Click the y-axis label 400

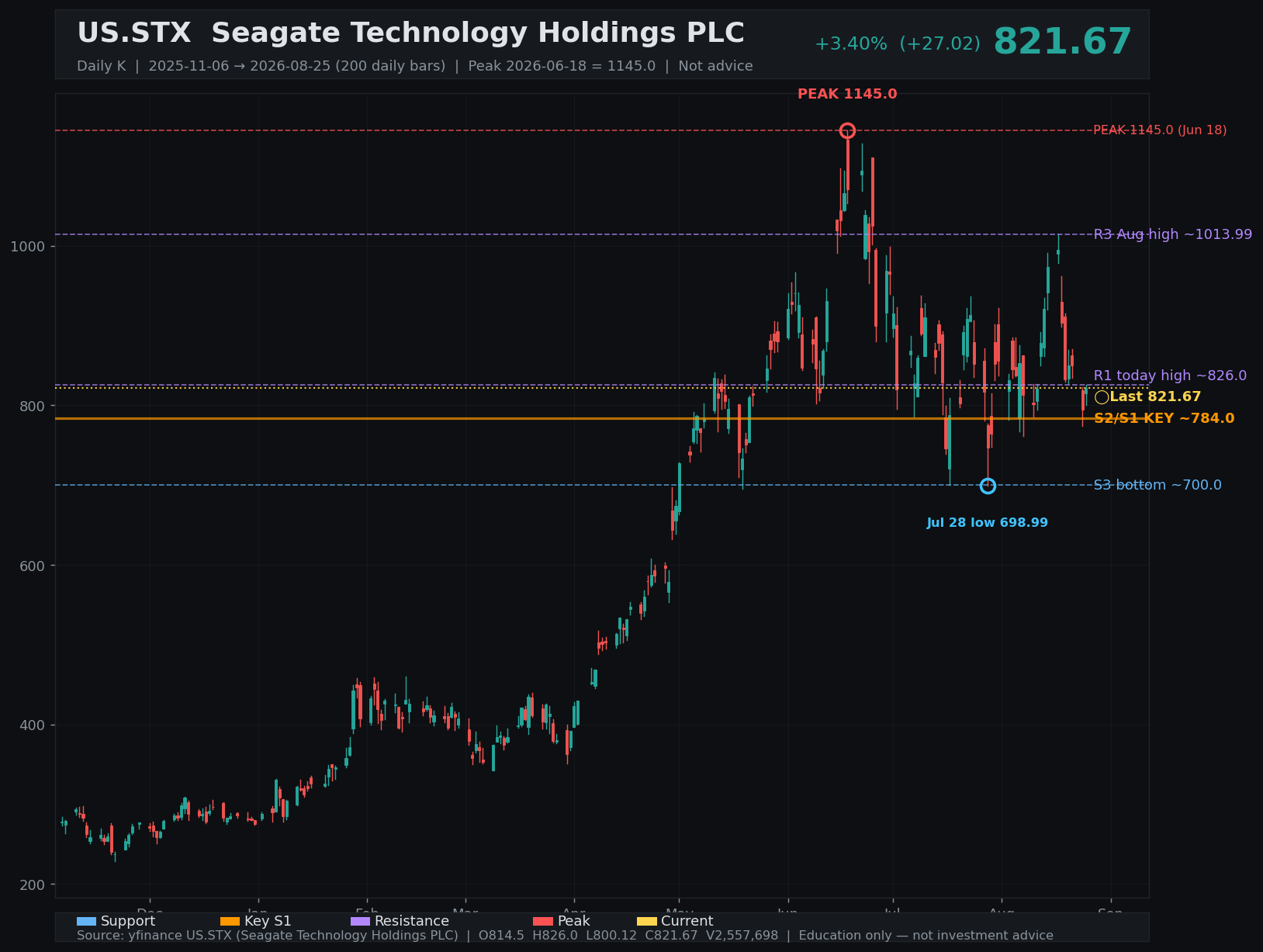pos(32,725)
